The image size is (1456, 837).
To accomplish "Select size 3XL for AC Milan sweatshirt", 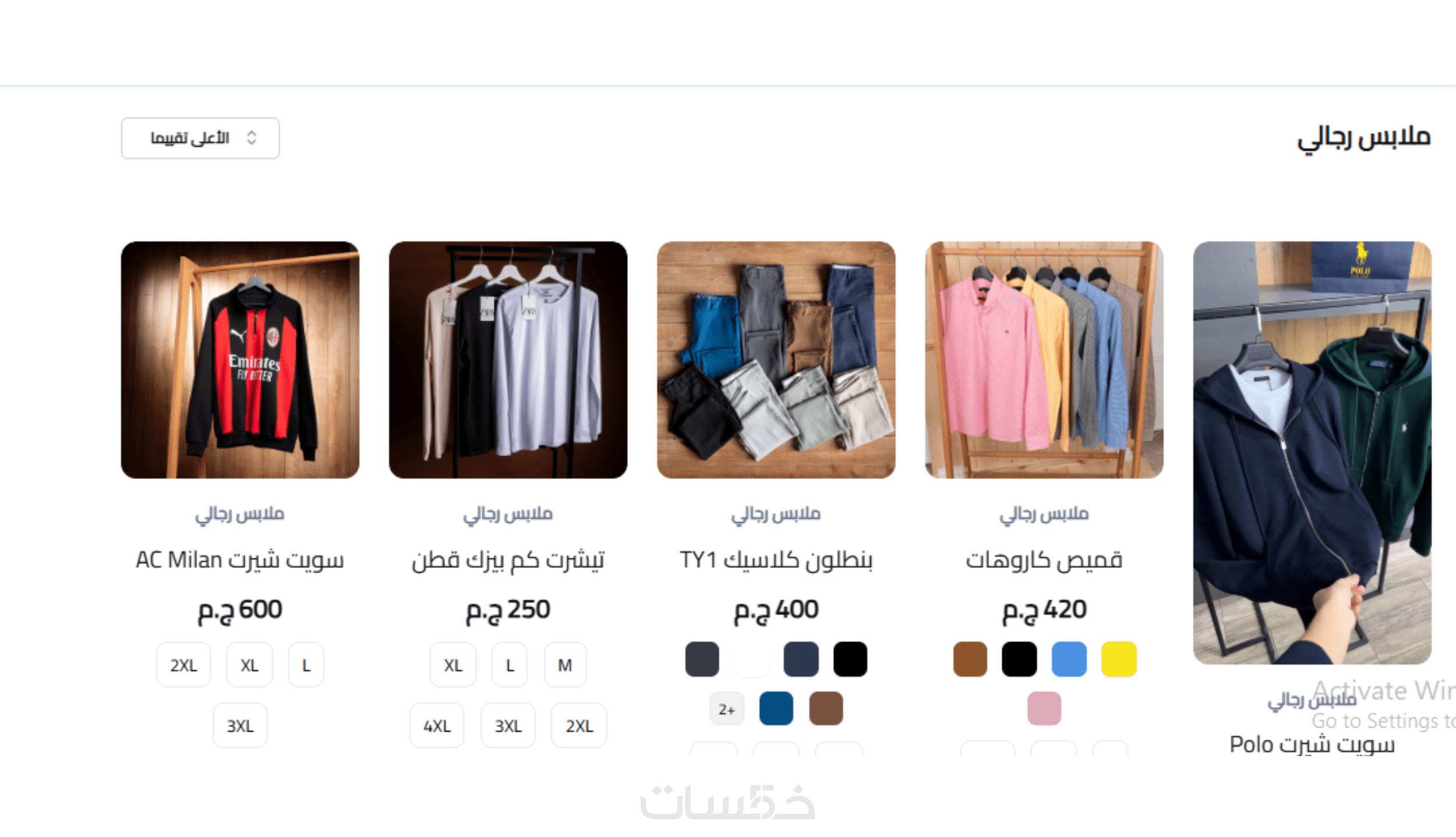I will click(240, 726).
